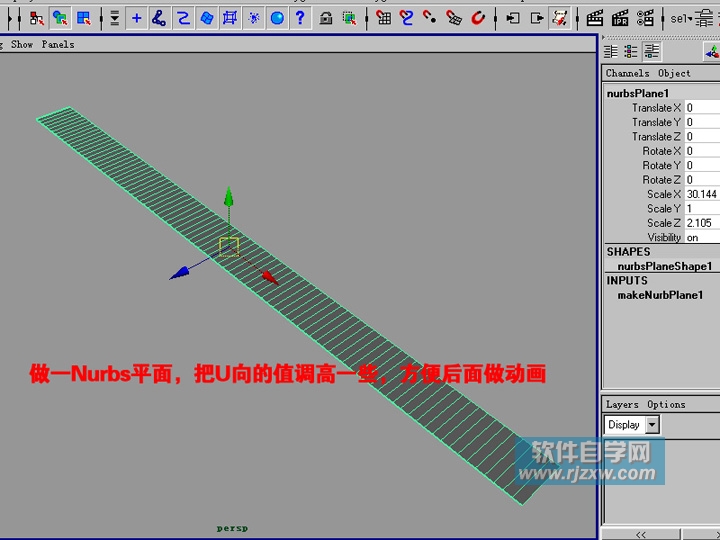Toggle the handles selection mask (plus icon)

point(136,18)
